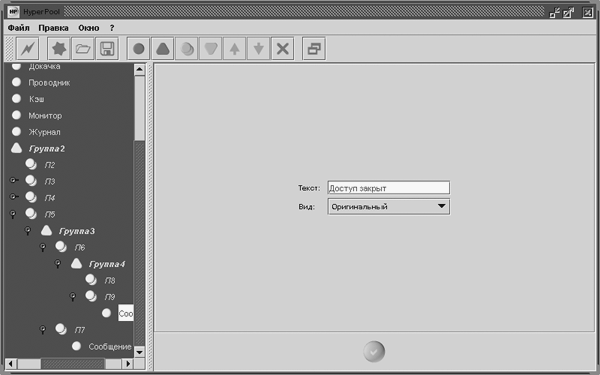The width and height of the screenshot is (600, 375).
Task: Open the Файл menu
Action: pos(18,28)
